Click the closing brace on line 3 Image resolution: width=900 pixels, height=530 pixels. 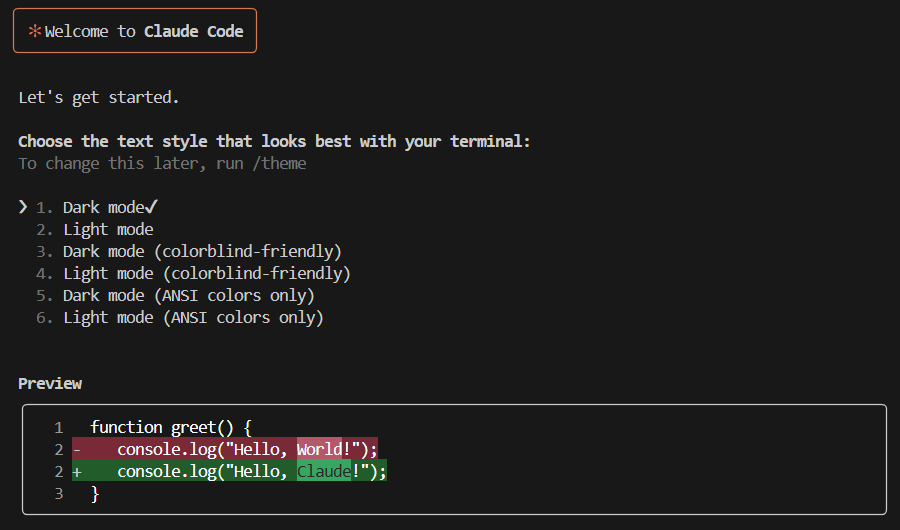tap(95, 494)
